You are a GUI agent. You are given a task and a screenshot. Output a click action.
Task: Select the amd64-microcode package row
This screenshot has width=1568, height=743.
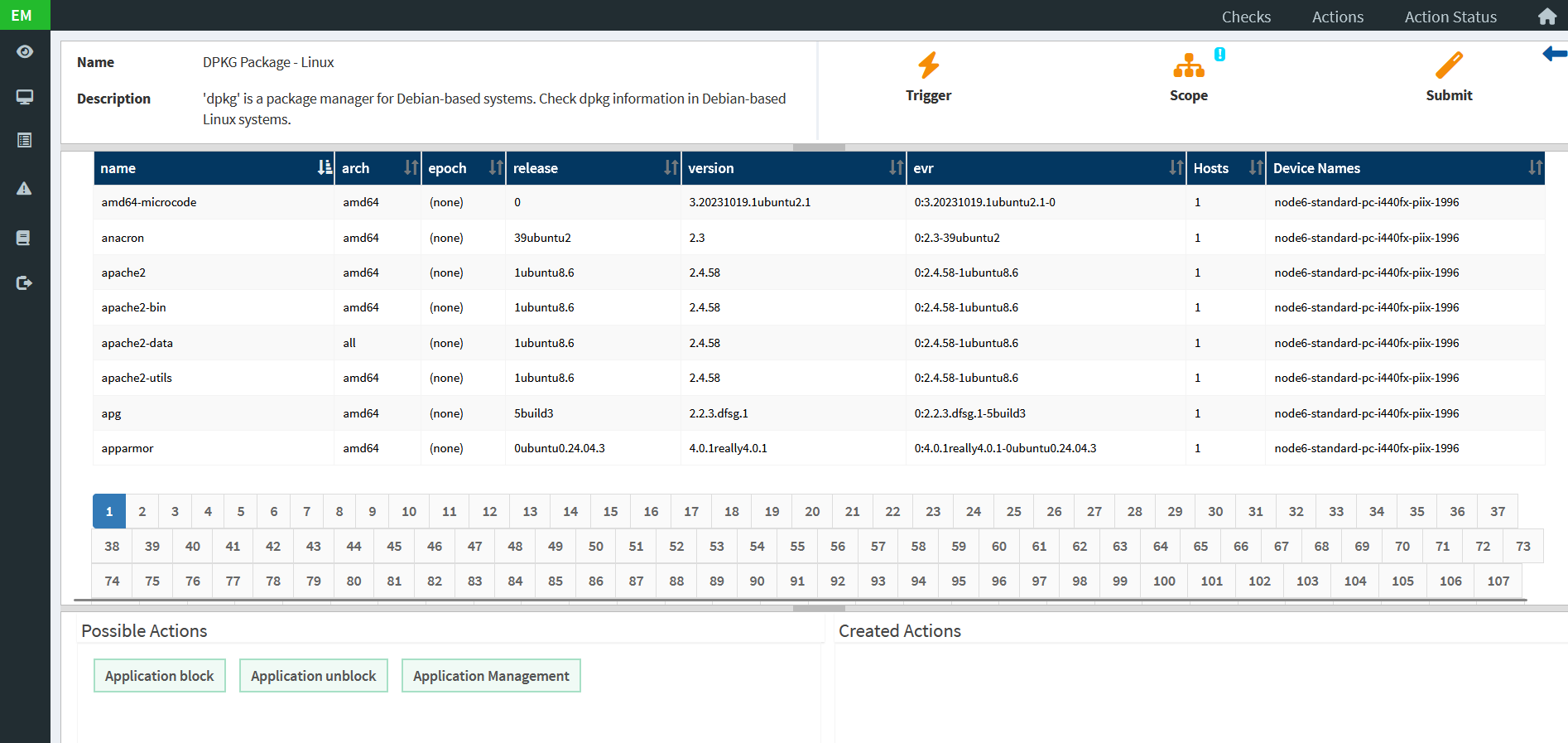(x=820, y=202)
